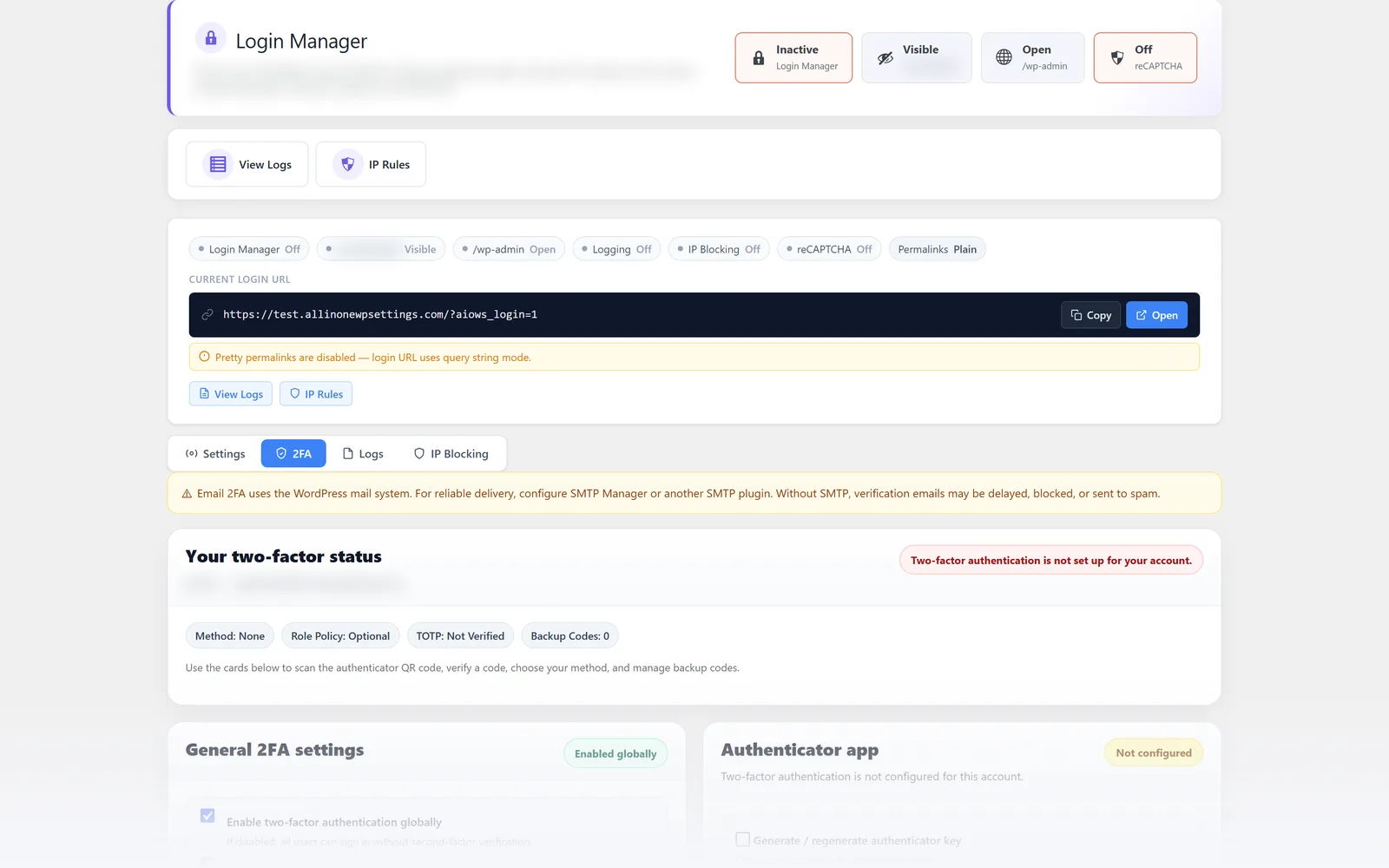
Task: Click the link icon before the login URL
Action: pyautogui.click(x=207, y=315)
